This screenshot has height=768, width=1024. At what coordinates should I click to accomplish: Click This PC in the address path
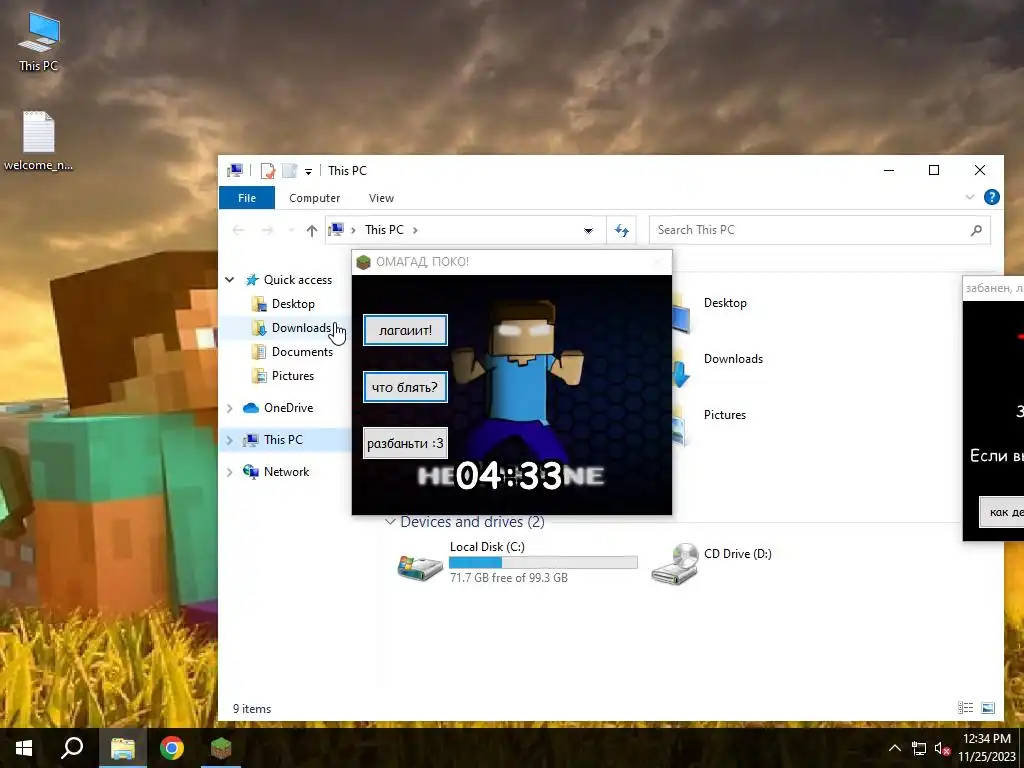(384, 230)
